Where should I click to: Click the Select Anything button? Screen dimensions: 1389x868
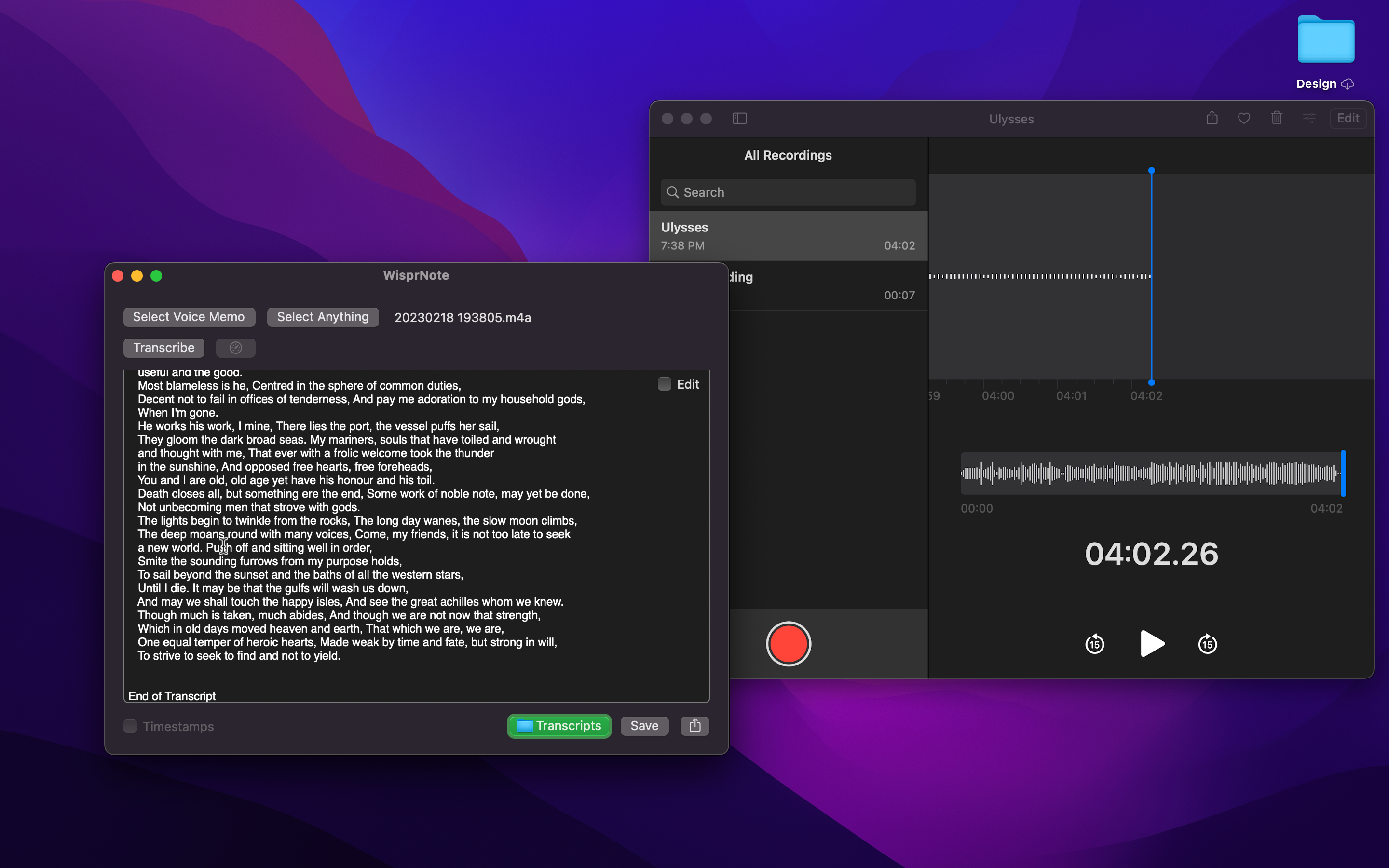(323, 317)
